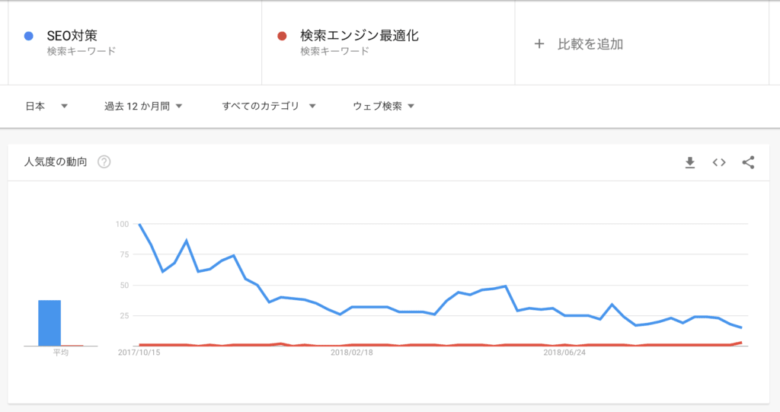Screen dimensions: 780x412
Task: Click the share icon for the chart
Action: point(748,163)
